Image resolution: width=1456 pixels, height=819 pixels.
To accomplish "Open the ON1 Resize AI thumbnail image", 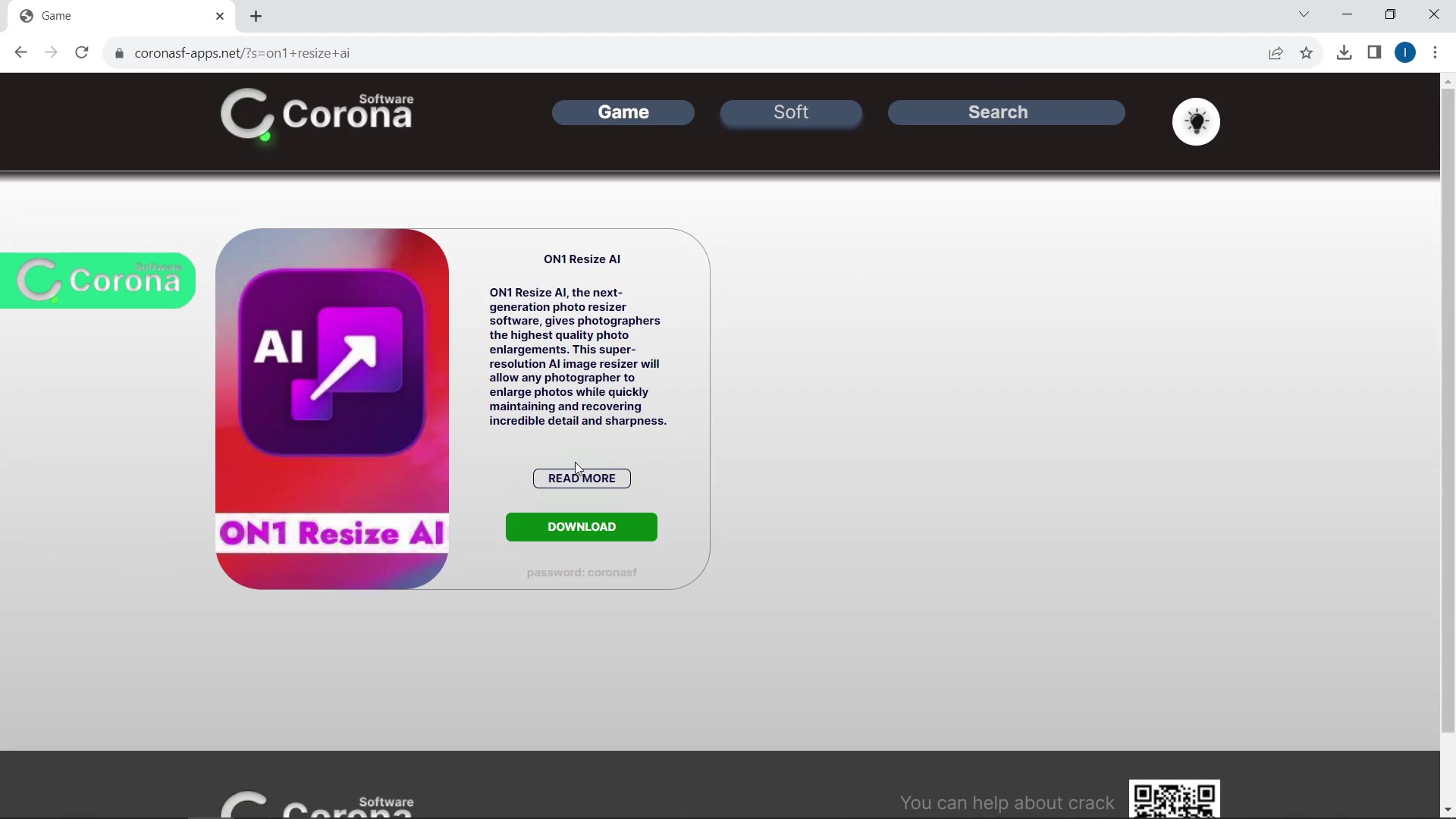I will [x=332, y=409].
